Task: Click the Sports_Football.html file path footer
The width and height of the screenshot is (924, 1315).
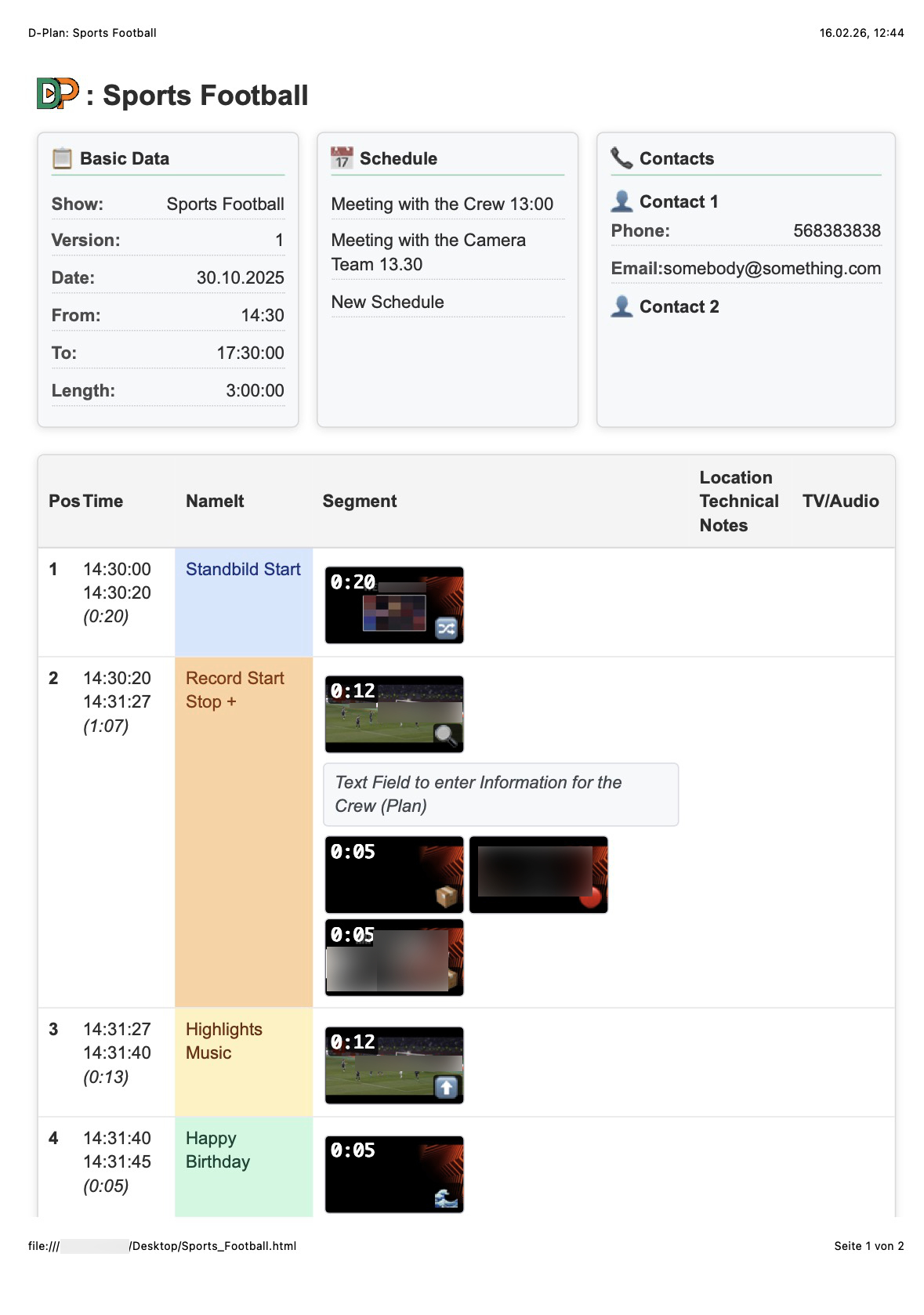Action: pyautogui.click(x=162, y=1246)
